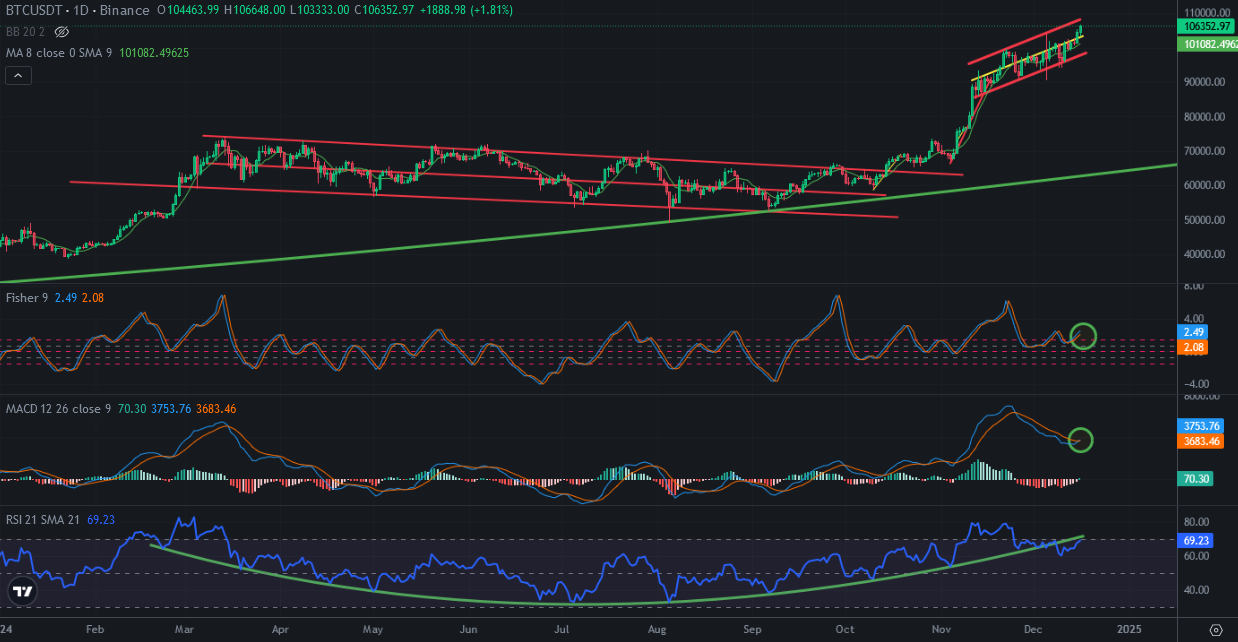
Task: Click the 40000.00 price axis label
Action: pos(1206,254)
